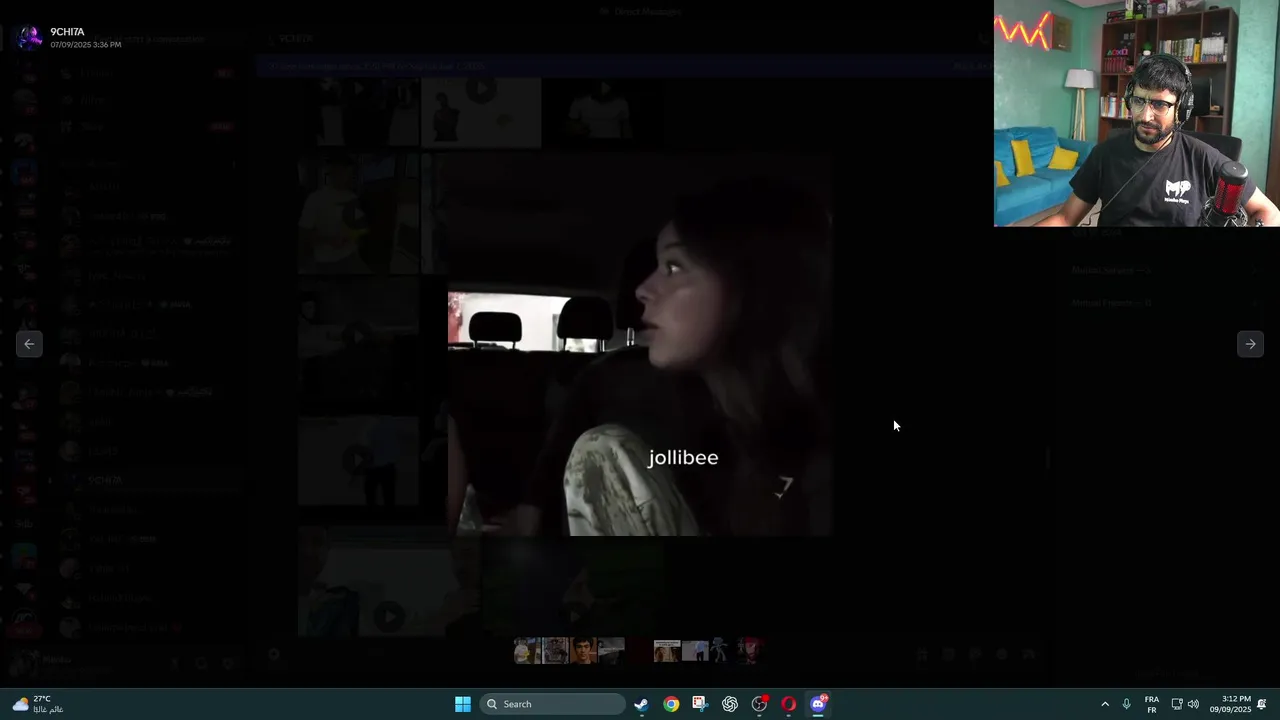Image resolution: width=1280 pixels, height=720 pixels.
Task: Select the second thumbnail in the media strip
Action: click(x=555, y=650)
